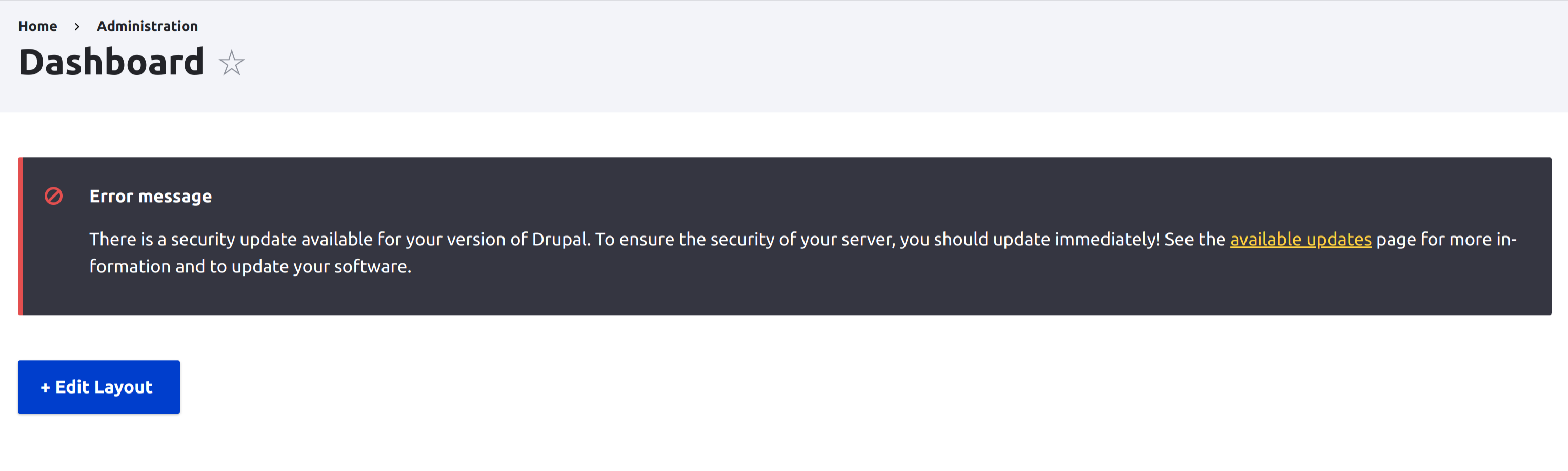The height and width of the screenshot is (471, 1568).
Task: Select the Dashboard page title
Action: 112,61
